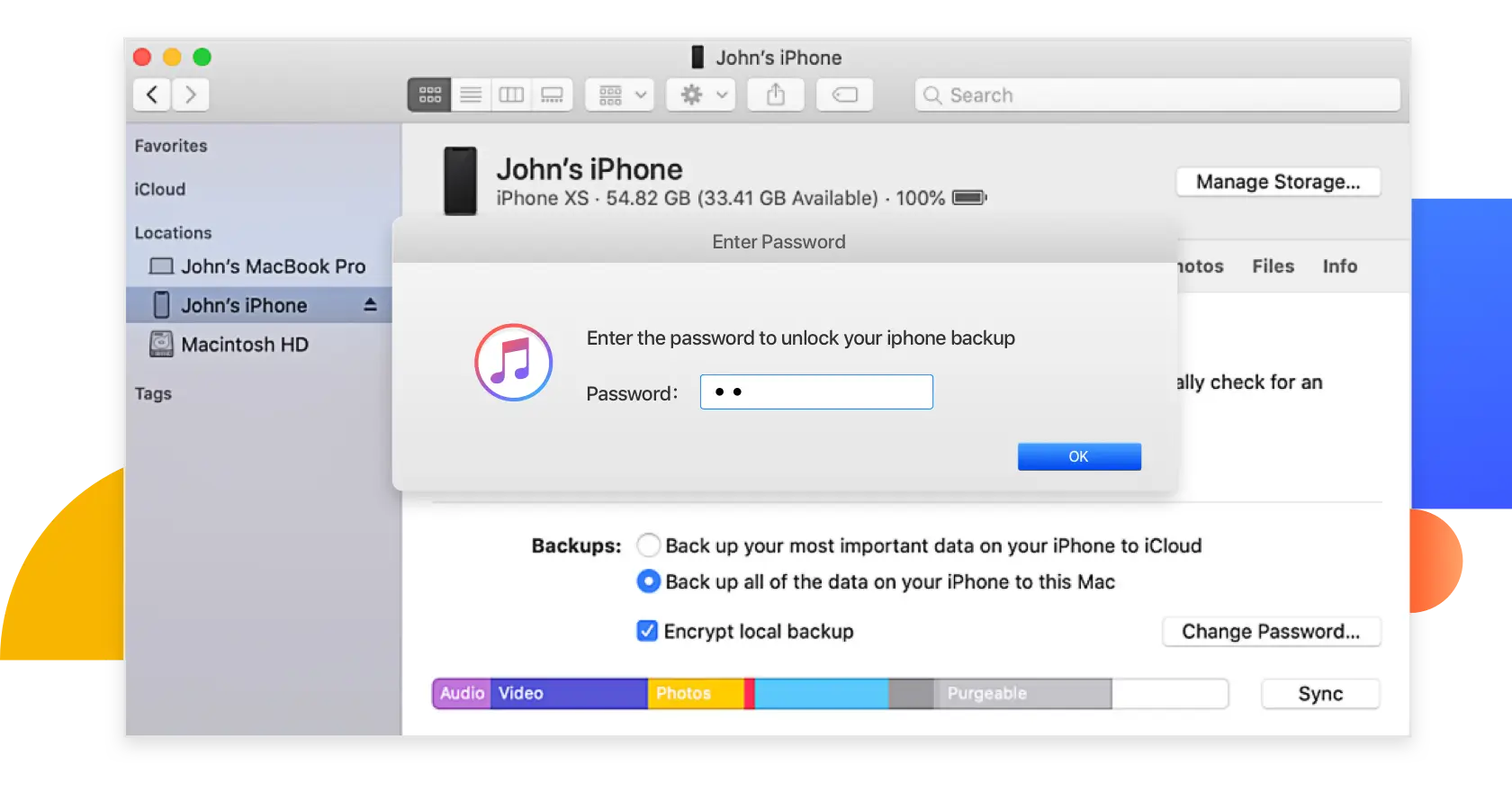The width and height of the screenshot is (1512, 792).
Task: Select back up to iCloud radio option
Action: [x=648, y=545]
